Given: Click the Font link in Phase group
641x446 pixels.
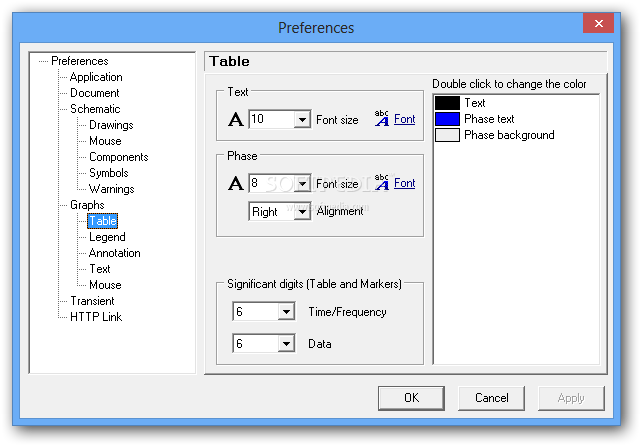Looking at the screenshot, I should coord(404,183).
